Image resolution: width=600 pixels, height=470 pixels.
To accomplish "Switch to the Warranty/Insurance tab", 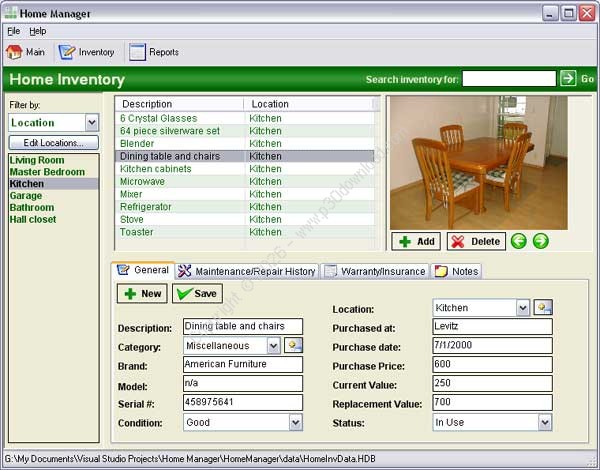I will (375, 271).
